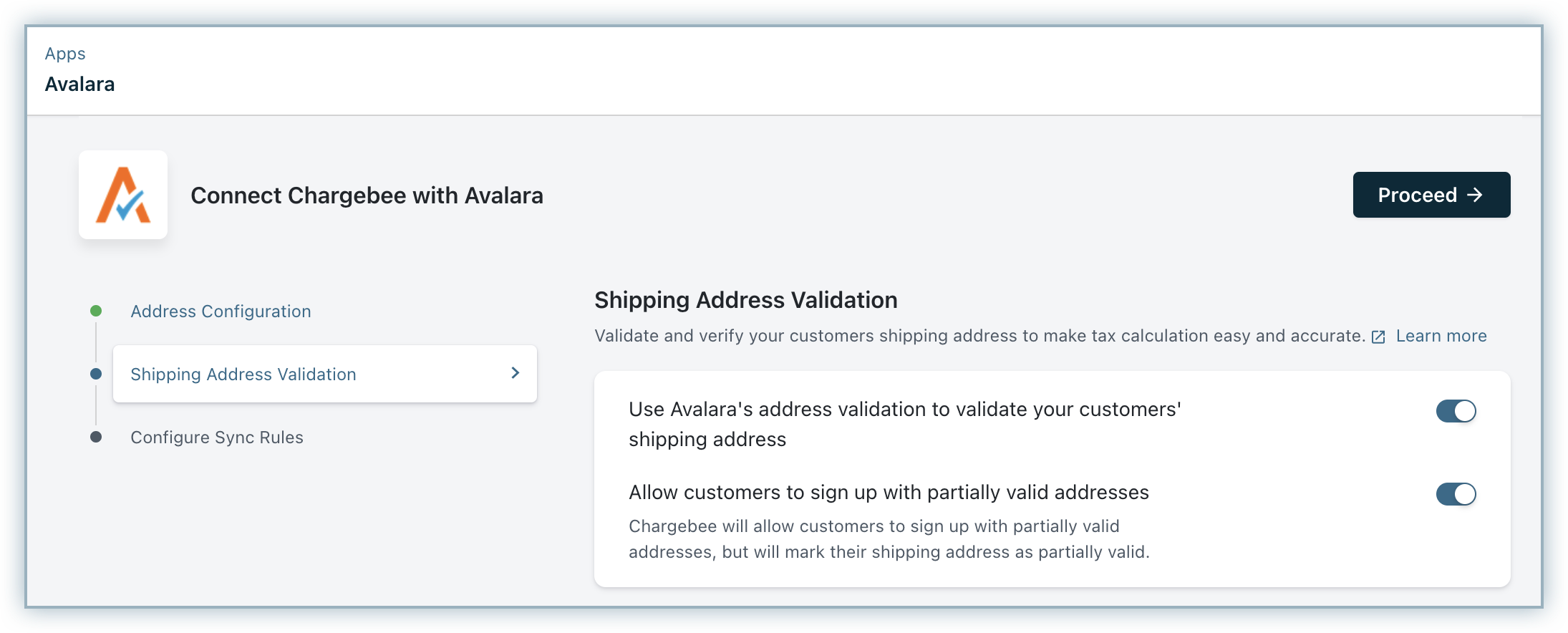Click "Connect Chargebee with Avalara" heading

367,195
